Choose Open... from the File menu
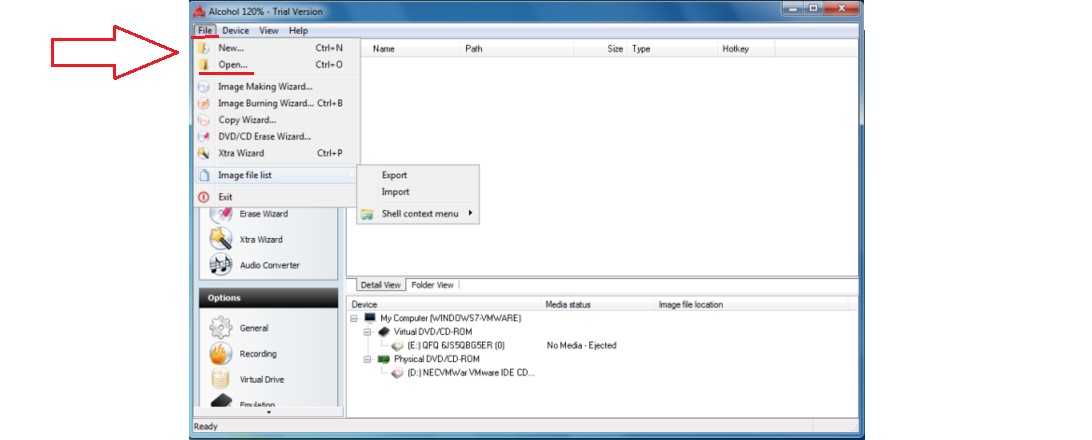This screenshot has width=1092, height=440. pos(276,65)
